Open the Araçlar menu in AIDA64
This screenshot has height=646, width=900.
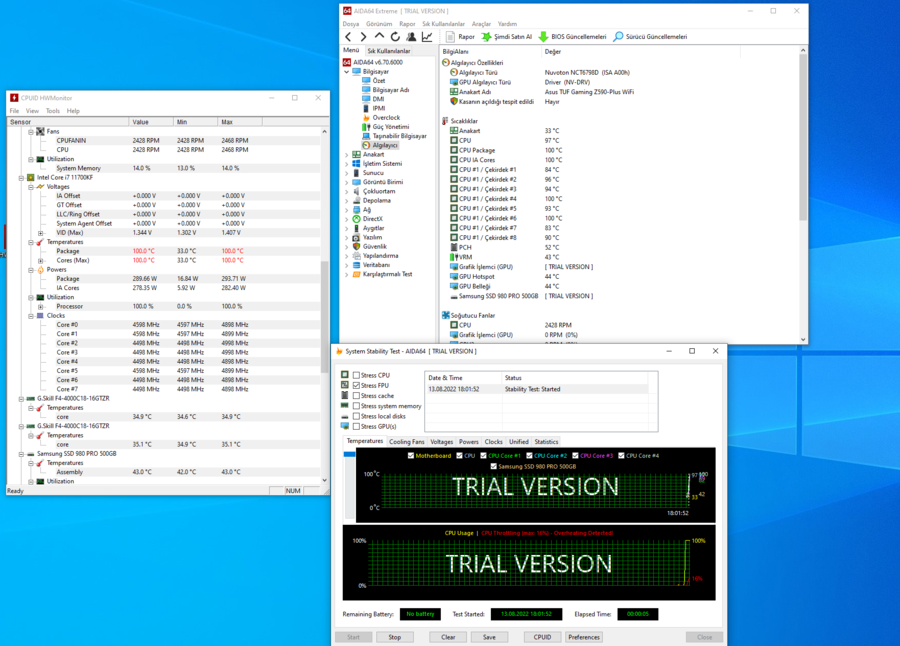tap(481, 24)
